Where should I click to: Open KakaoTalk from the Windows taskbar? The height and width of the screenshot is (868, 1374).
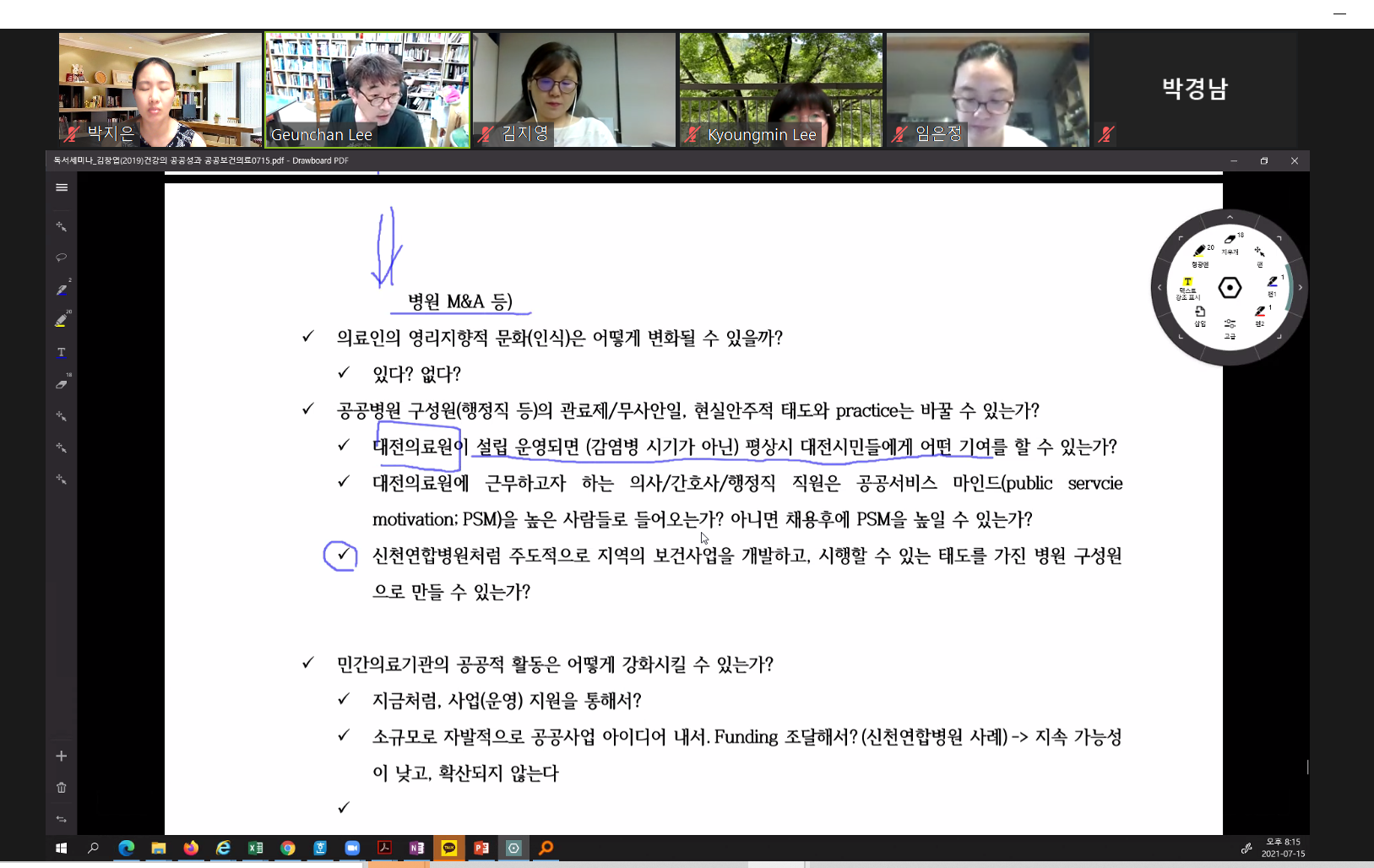click(449, 848)
